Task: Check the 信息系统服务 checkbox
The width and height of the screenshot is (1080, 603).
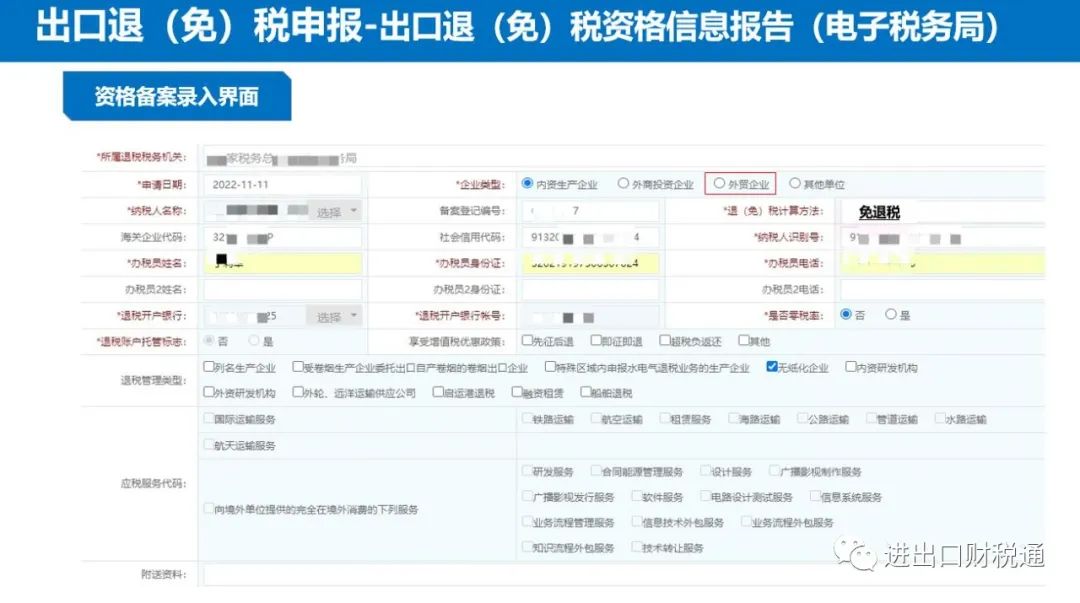Action: [x=815, y=496]
